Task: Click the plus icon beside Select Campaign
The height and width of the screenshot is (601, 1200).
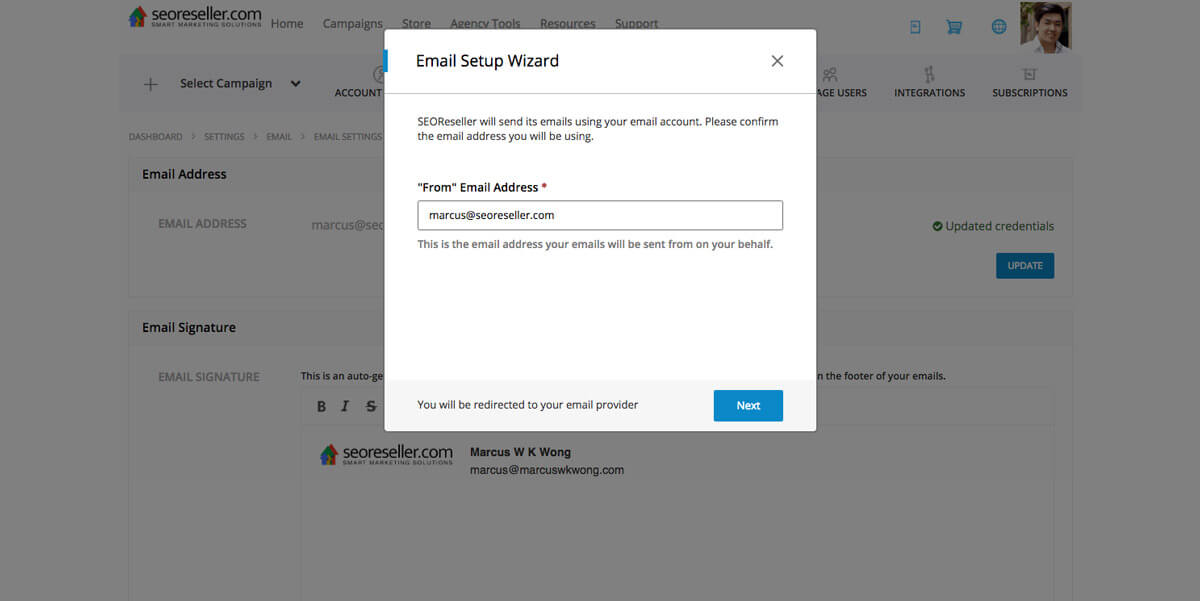Action: (x=150, y=84)
